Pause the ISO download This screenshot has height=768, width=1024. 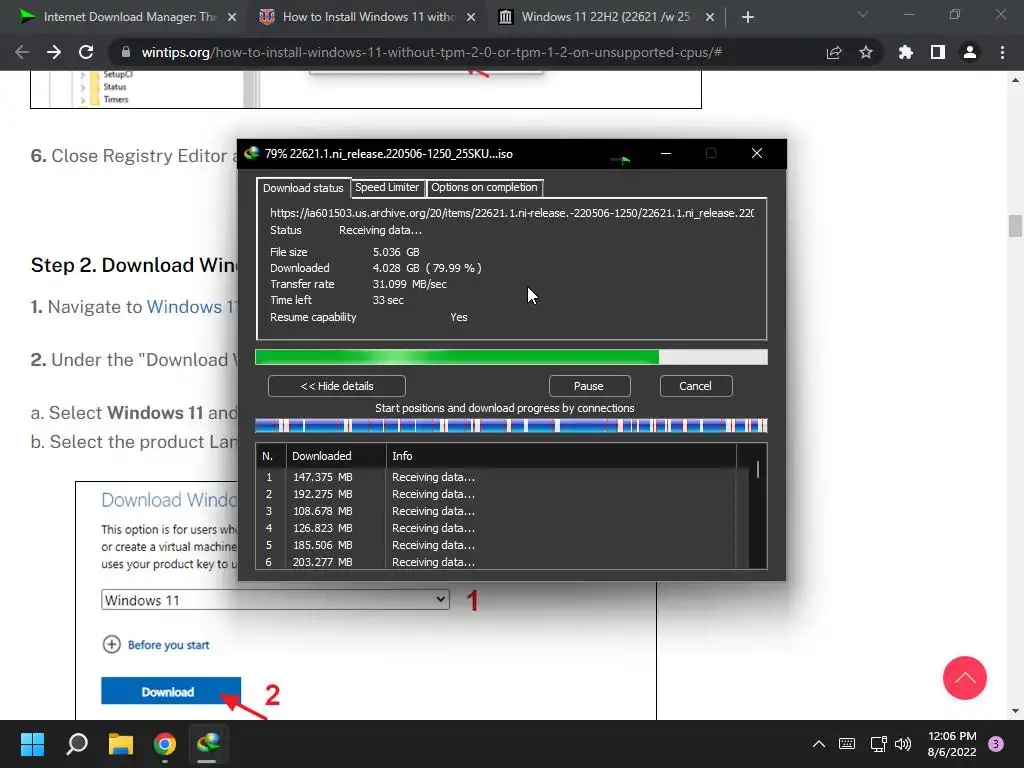click(x=588, y=386)
